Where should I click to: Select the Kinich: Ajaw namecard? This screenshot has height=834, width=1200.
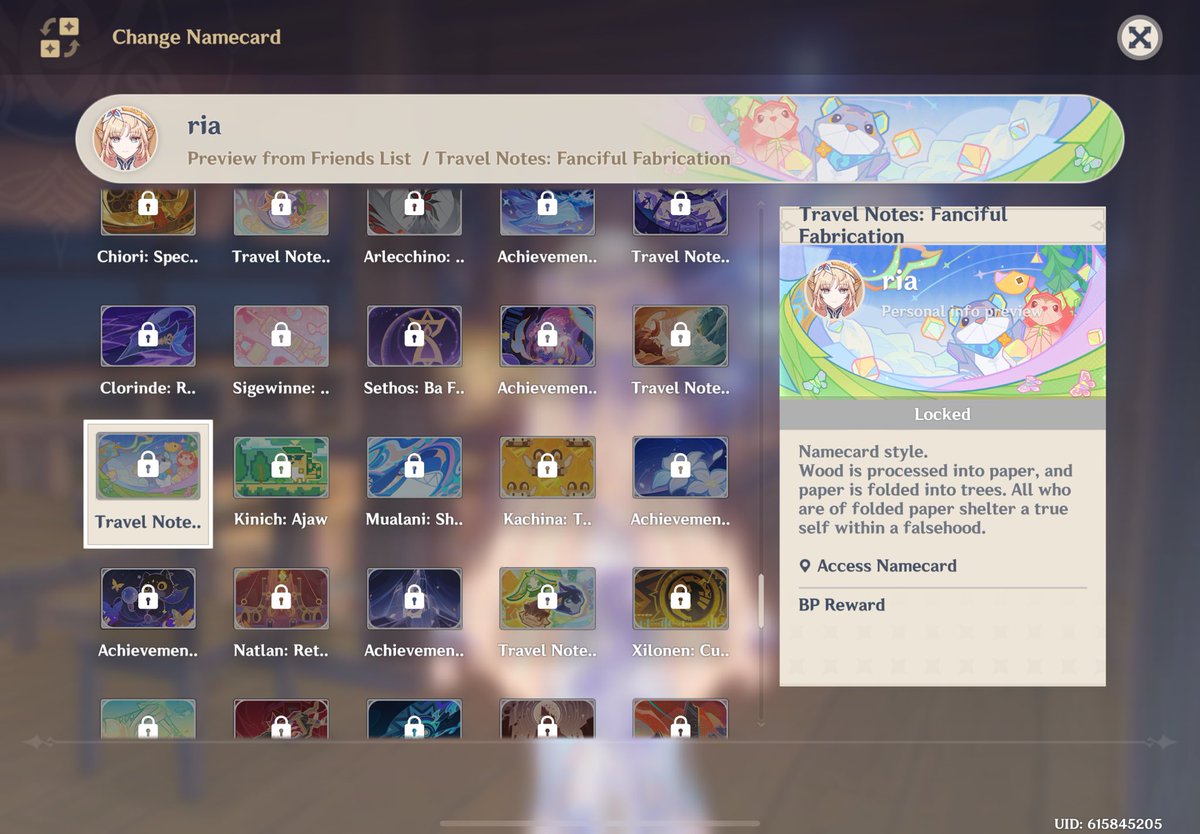(x=281, y=483)
